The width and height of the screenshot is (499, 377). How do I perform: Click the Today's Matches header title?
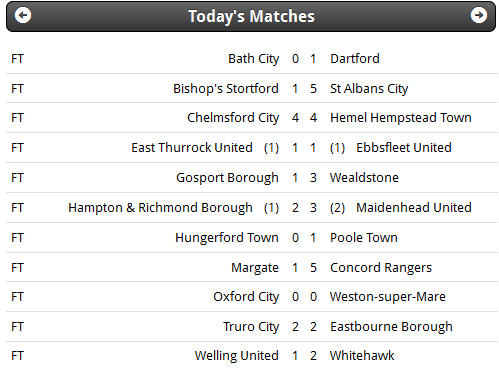click(x=251, y=16)
